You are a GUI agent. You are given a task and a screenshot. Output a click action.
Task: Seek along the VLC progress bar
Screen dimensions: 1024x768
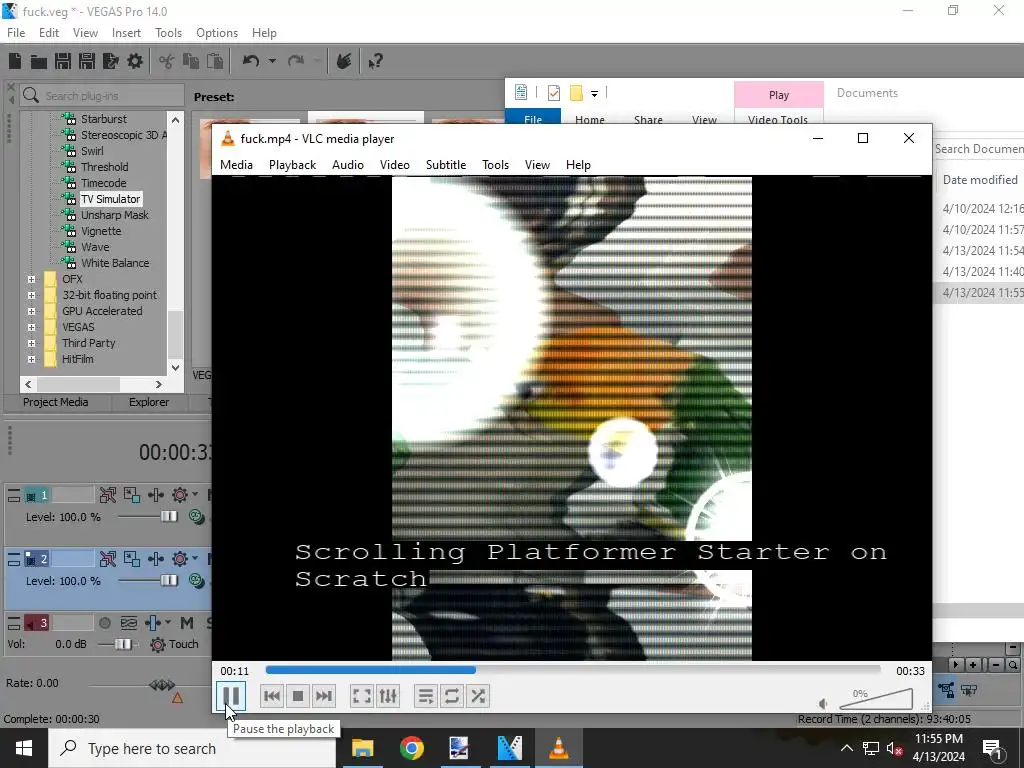573,670
